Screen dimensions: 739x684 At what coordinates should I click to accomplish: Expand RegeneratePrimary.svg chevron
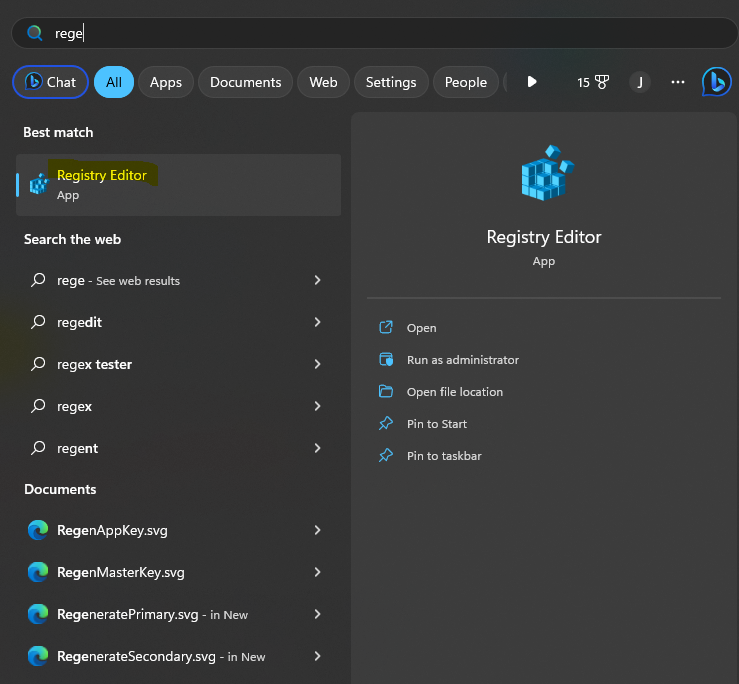318,614
